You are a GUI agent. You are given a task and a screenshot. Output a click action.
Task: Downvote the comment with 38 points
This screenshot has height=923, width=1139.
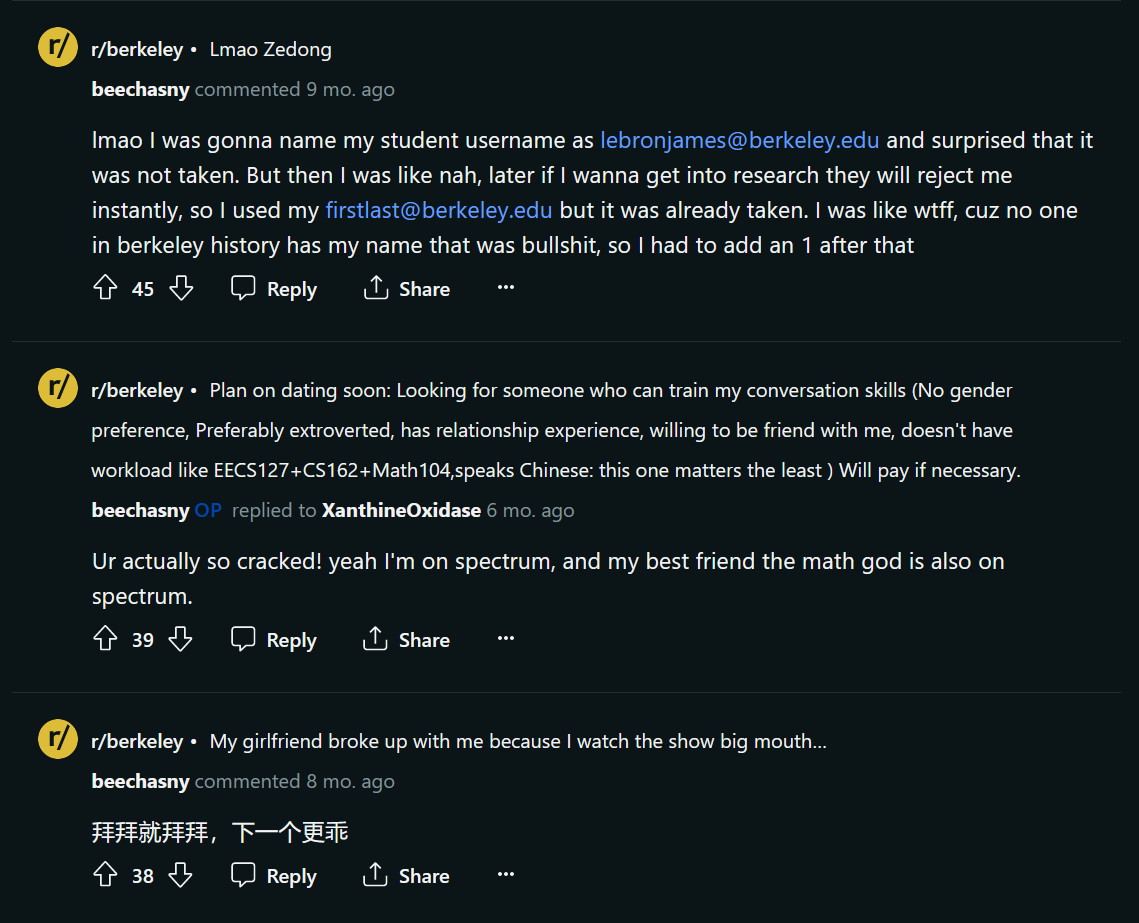(x=180, y=874)
